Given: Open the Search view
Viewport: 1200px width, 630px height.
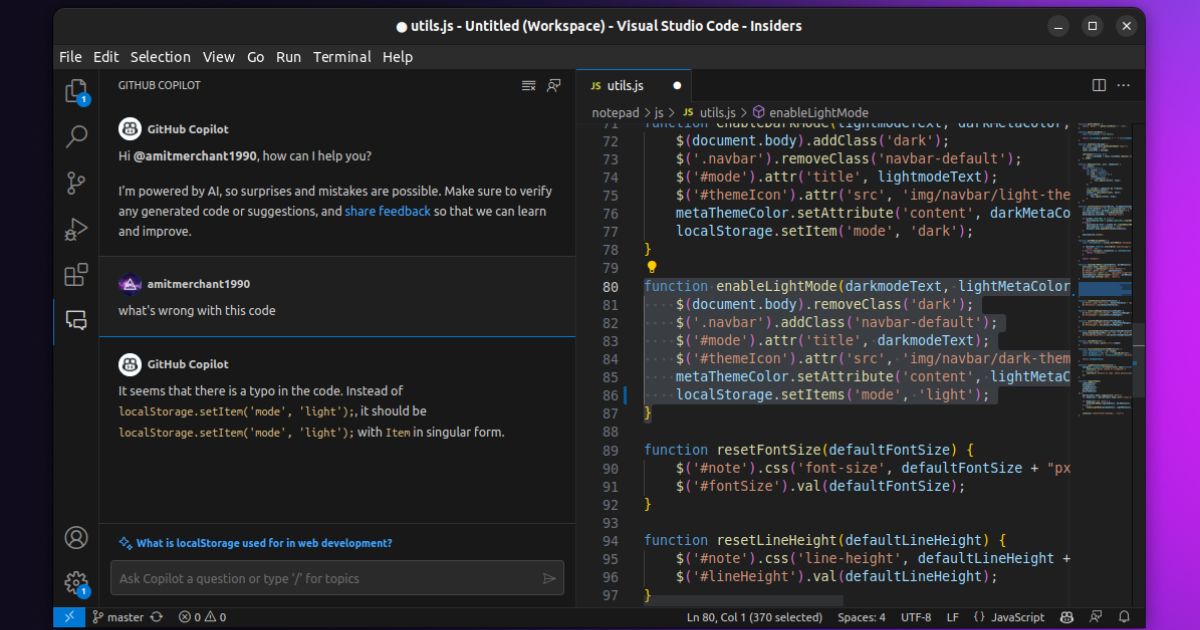Looking at the screenshot, I should coord(76,137).
